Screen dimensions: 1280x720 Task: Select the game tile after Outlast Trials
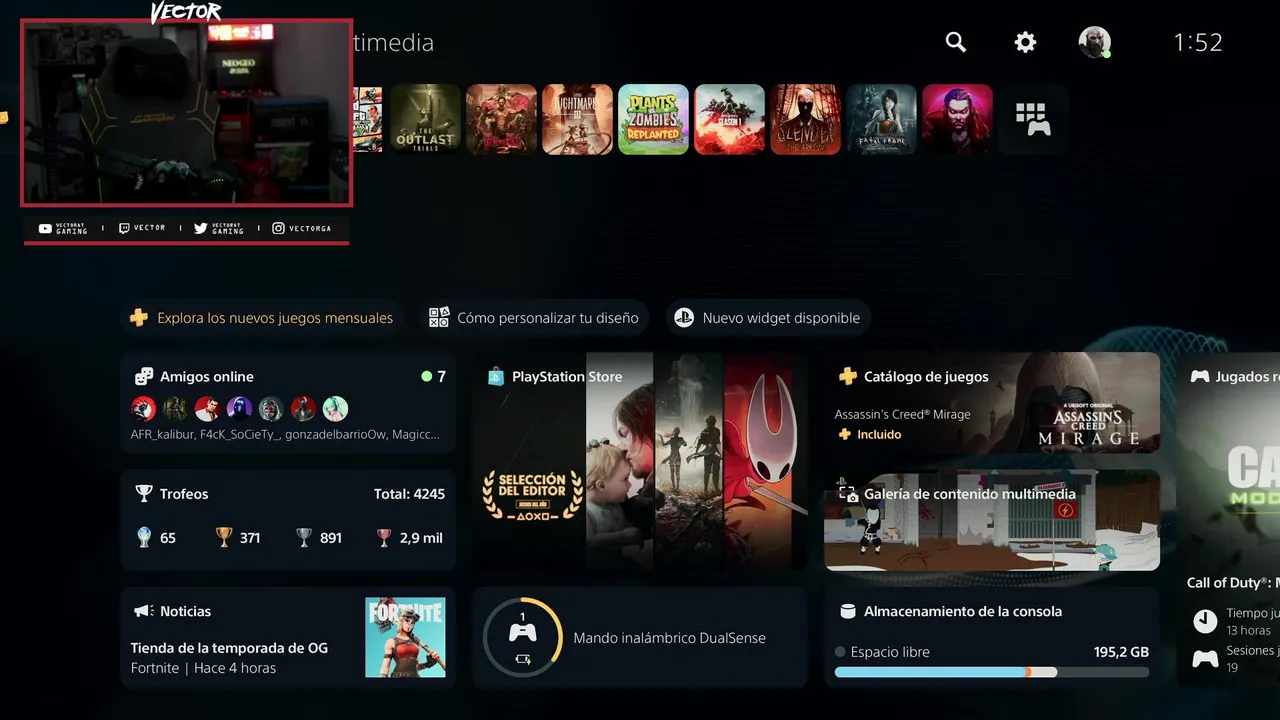(501, 119)
